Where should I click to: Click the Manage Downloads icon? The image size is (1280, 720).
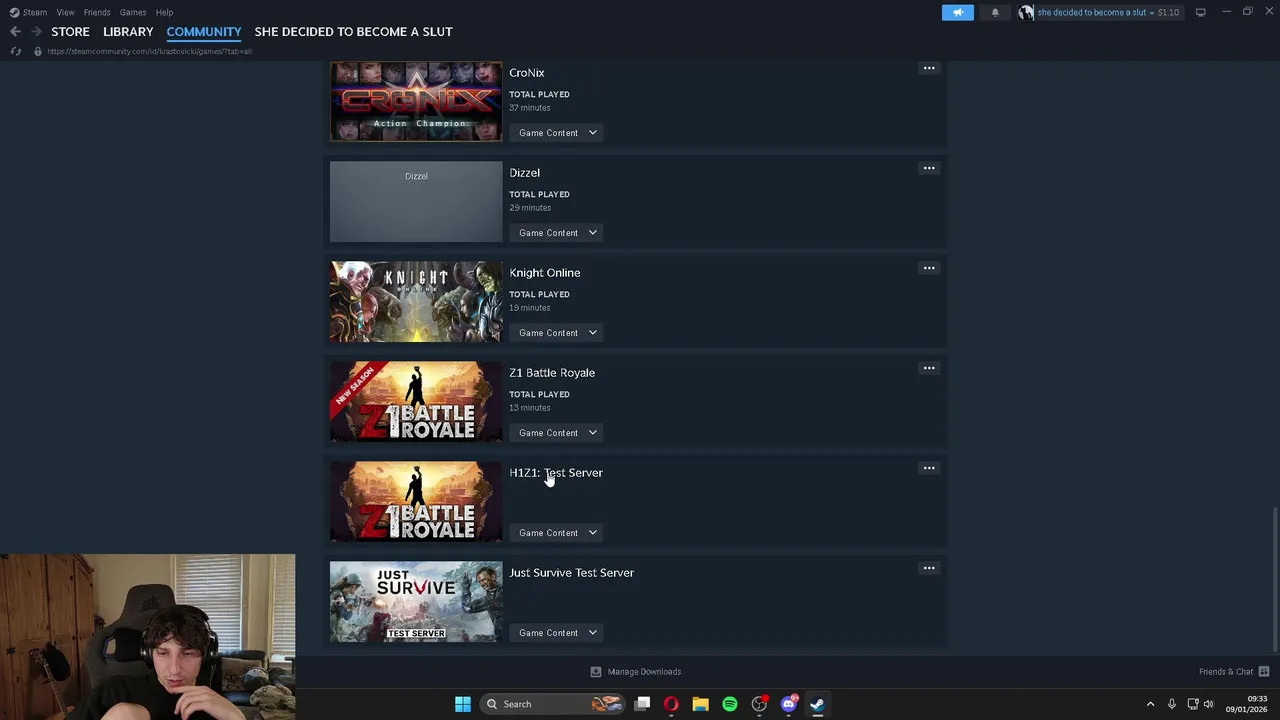(x=596, y=672)
